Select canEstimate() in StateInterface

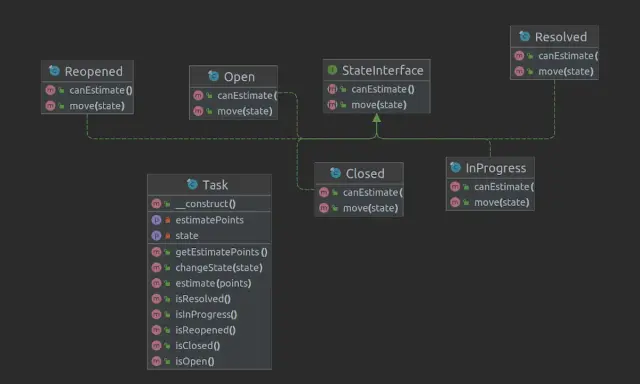(x=383, y=89)
